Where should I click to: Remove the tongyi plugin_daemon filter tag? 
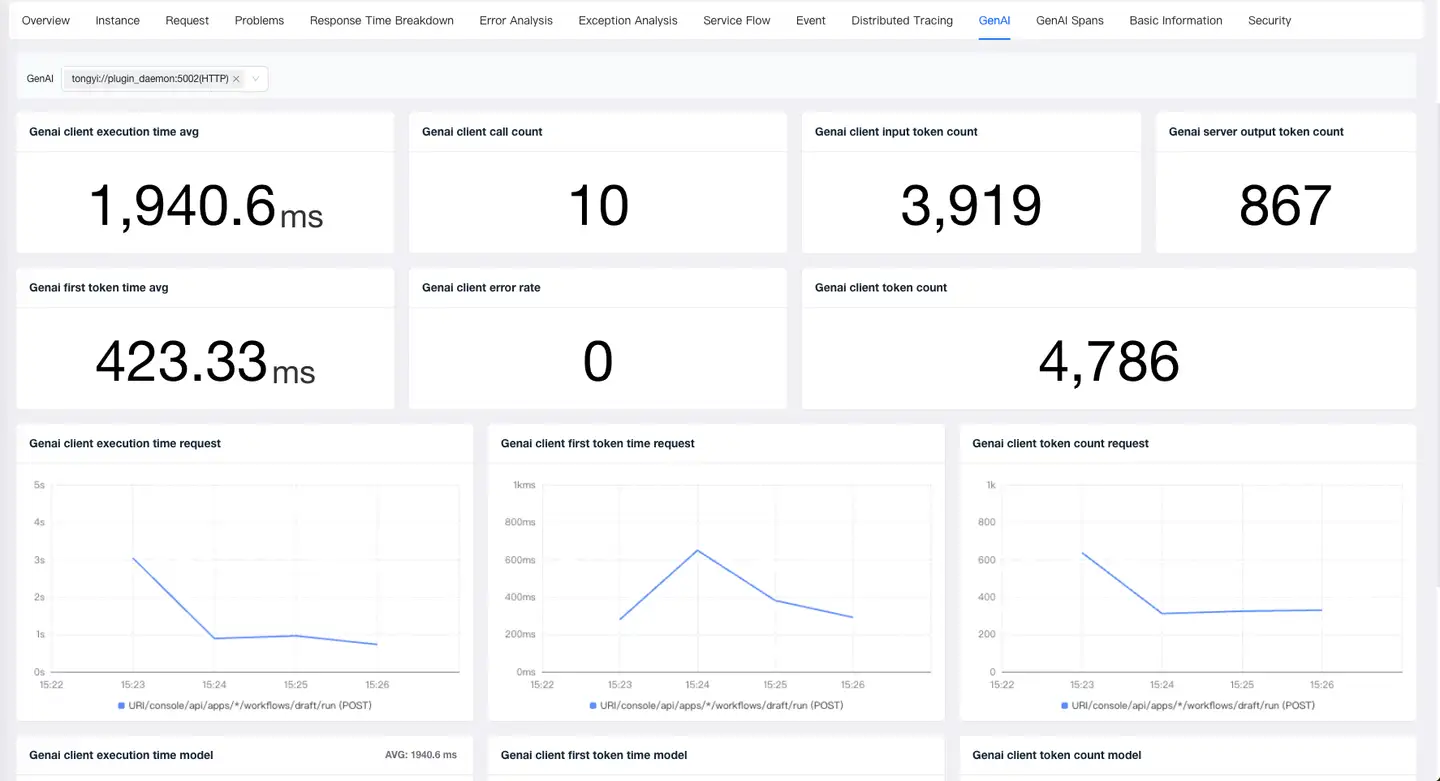point(236,78)
